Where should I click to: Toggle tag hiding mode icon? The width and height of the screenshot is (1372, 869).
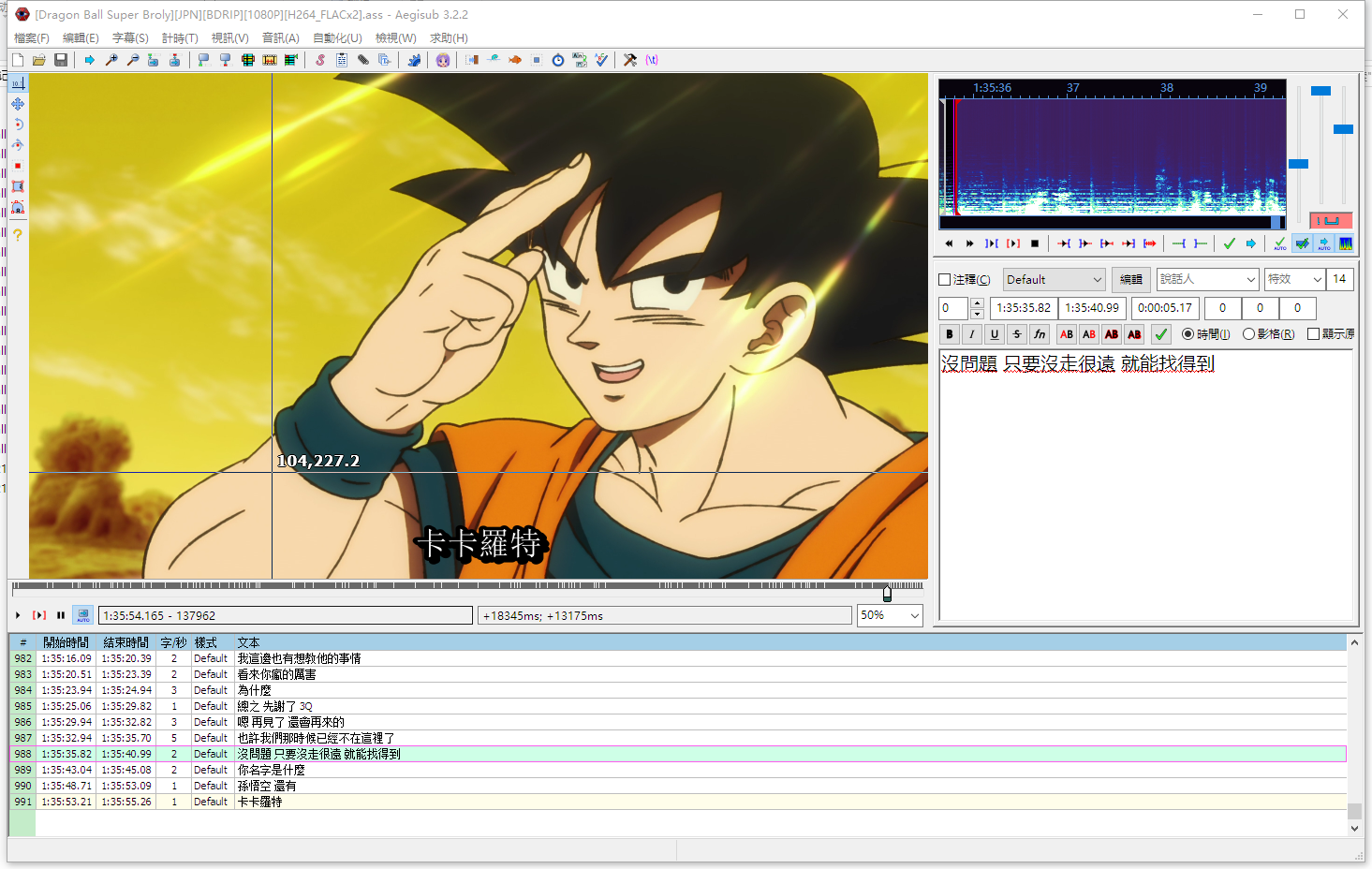[x=652, y=60]
